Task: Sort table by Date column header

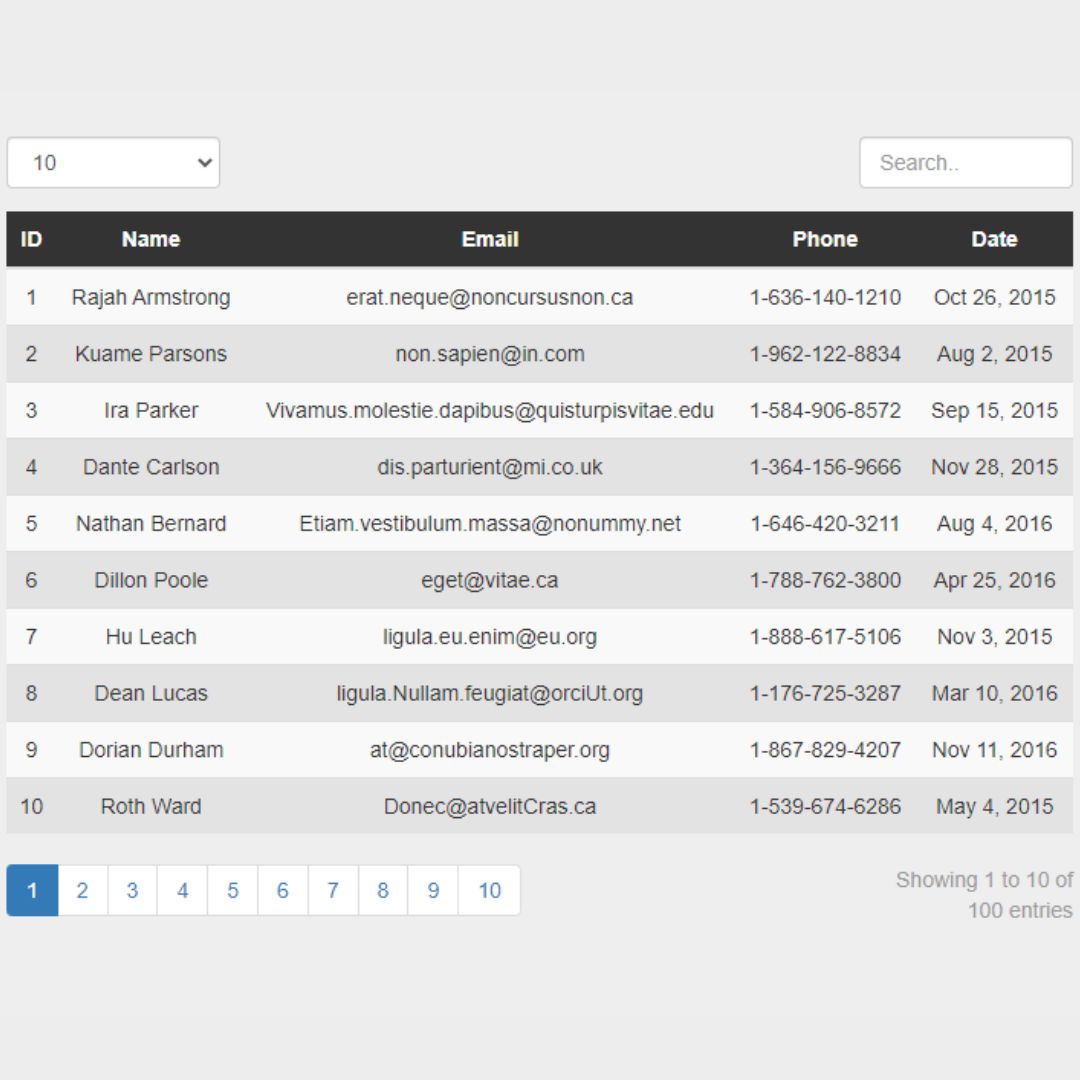Action: point(994,239)
